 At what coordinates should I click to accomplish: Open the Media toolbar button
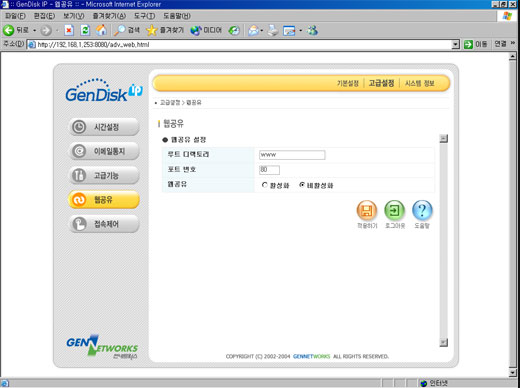206,30
